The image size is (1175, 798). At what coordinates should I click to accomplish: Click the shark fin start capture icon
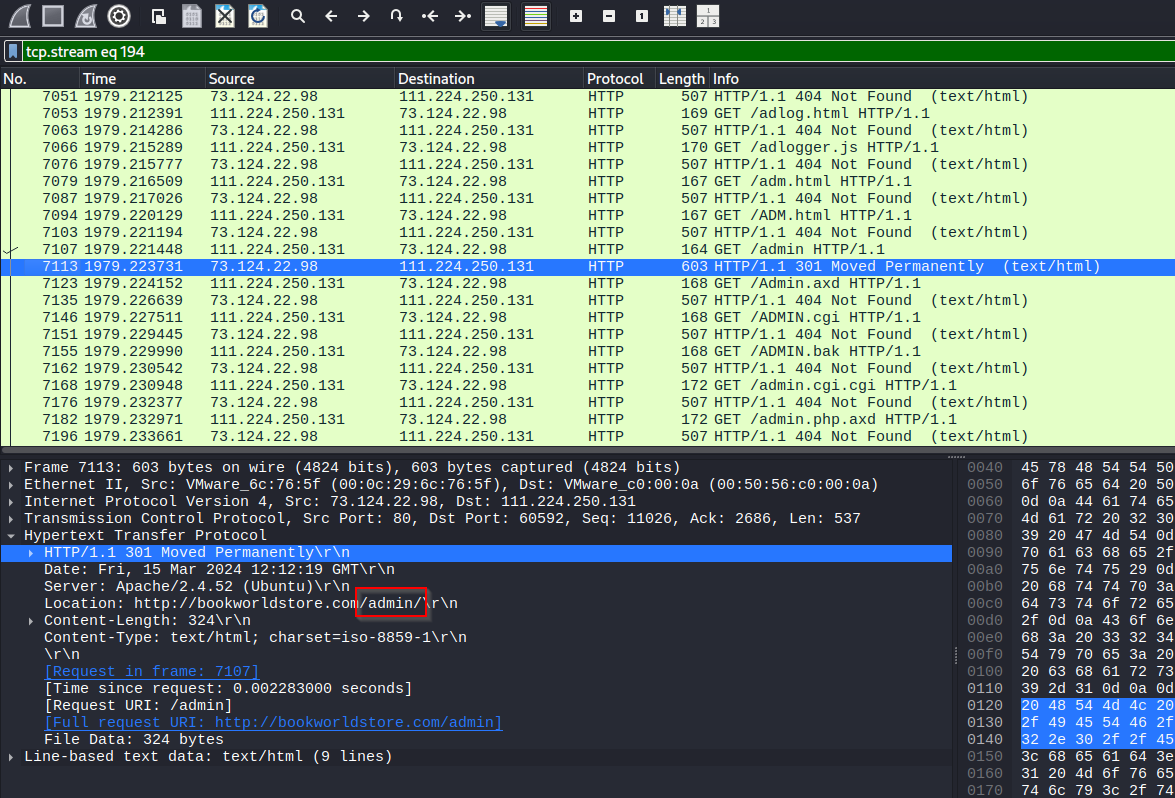(20, 16)
